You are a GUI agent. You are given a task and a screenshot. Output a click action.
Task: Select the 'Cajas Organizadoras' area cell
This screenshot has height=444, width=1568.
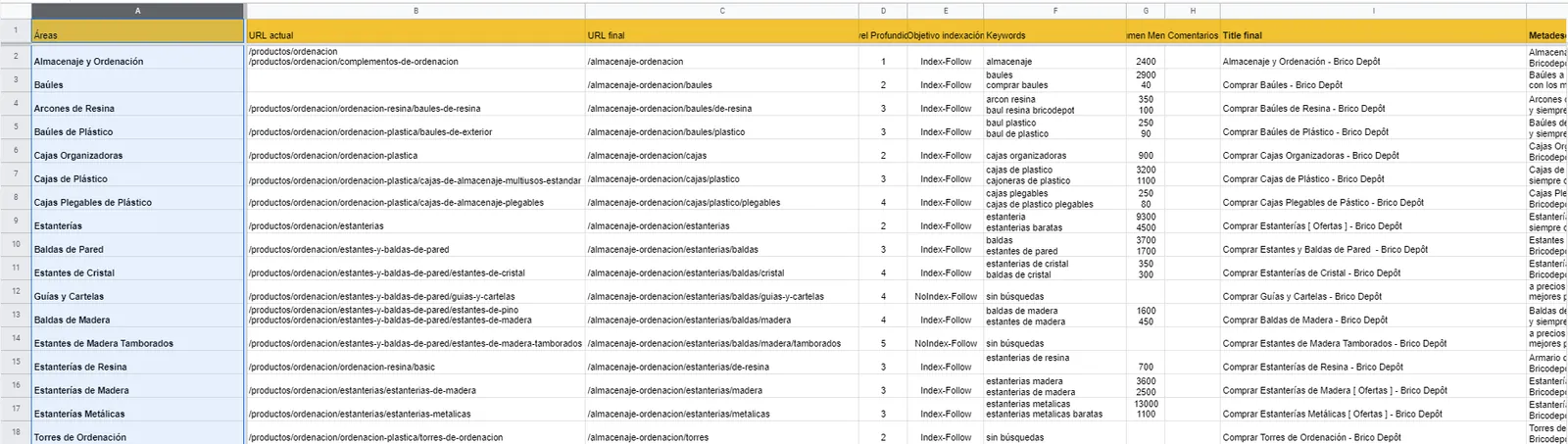(137, 151)
